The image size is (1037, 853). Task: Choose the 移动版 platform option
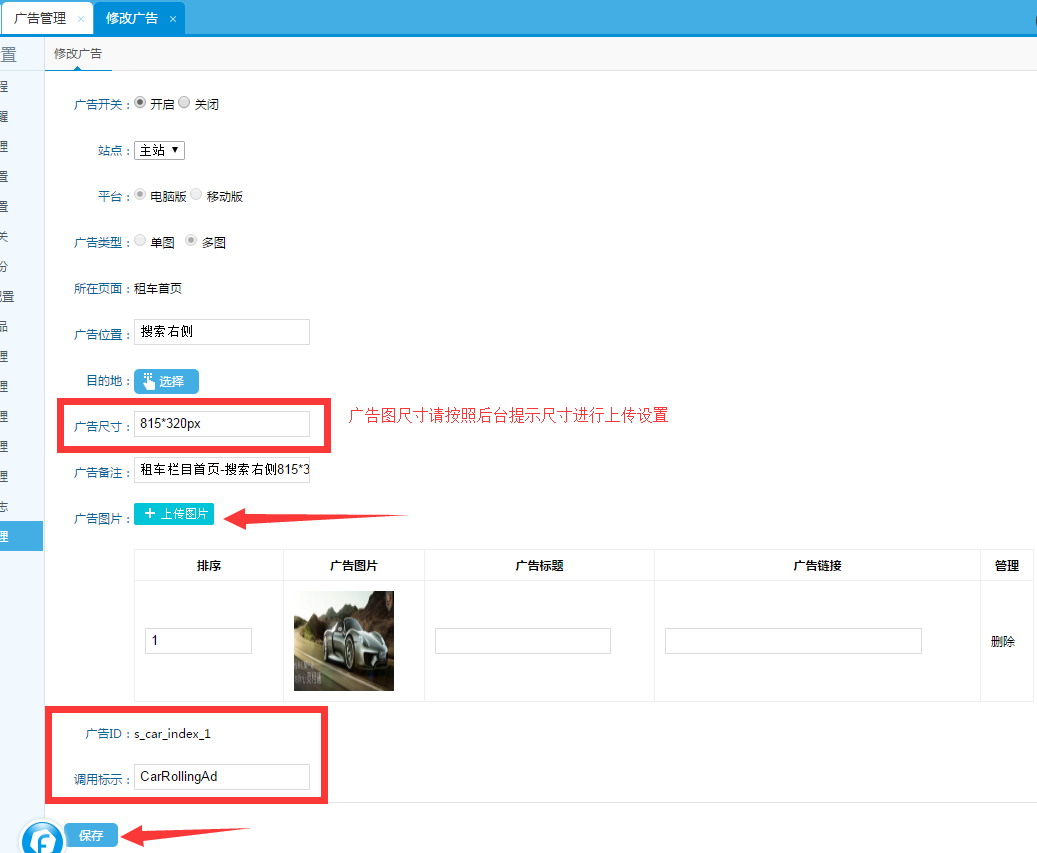coord(196,195)
